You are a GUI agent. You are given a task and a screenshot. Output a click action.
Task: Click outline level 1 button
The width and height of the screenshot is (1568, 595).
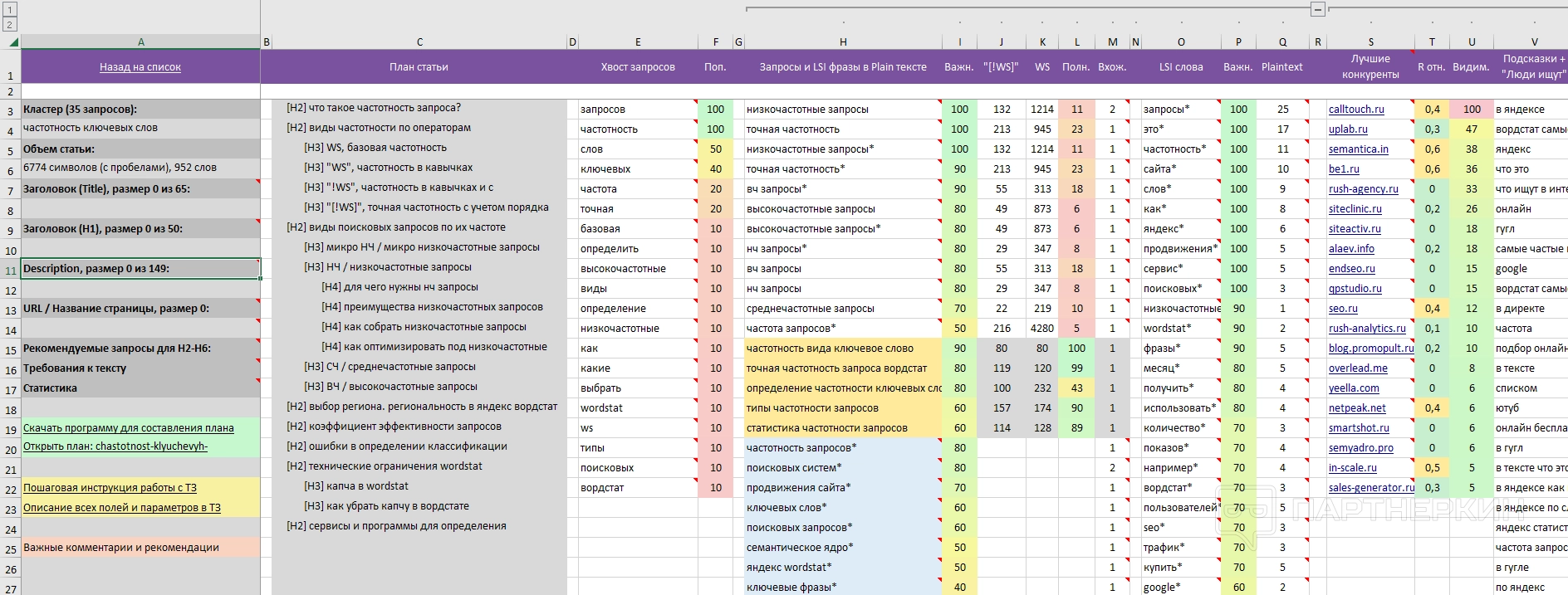click(10, 10)
